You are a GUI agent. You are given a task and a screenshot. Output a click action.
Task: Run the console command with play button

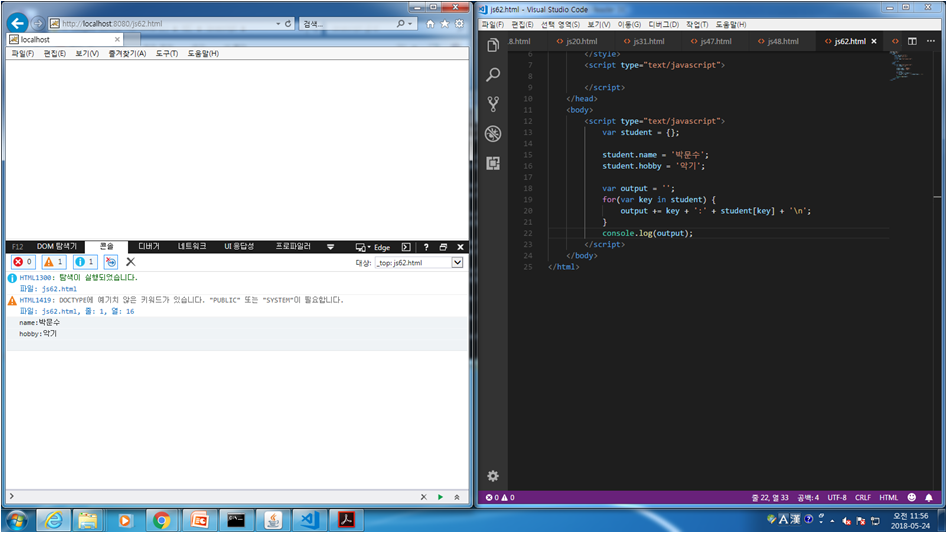click(x=440, y=497)
